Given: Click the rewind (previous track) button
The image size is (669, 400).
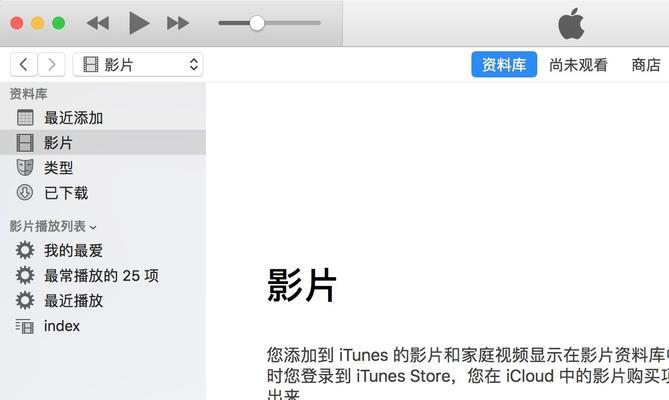Looking at the screenshot, I should pos(98,23).
